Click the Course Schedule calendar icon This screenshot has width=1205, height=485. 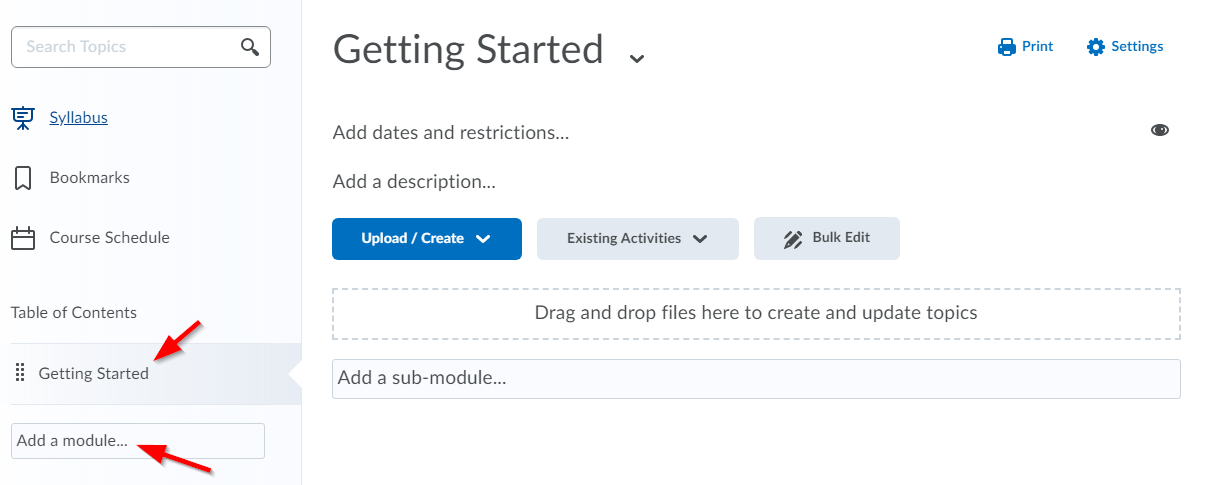(x=22, y=238)
